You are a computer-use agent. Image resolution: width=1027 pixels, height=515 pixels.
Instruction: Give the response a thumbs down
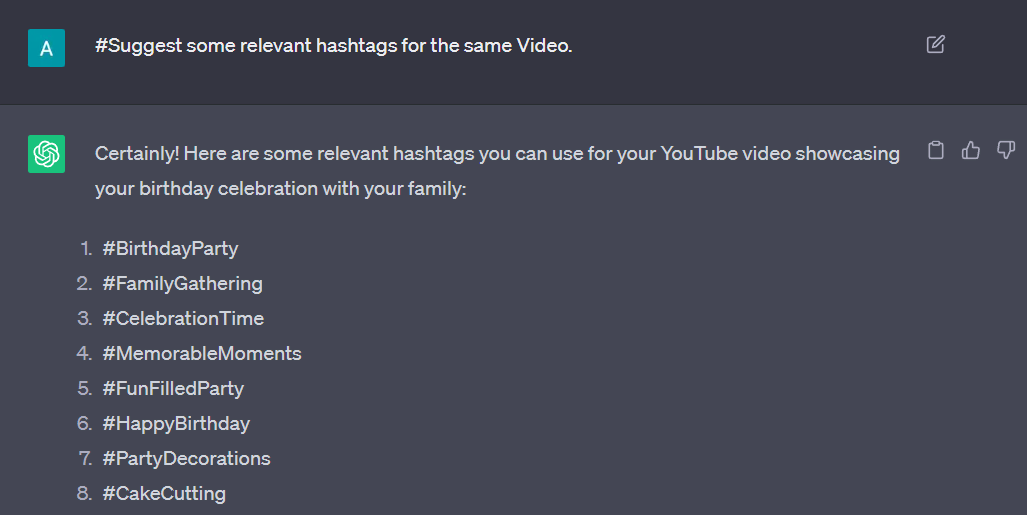point(1006,151)
